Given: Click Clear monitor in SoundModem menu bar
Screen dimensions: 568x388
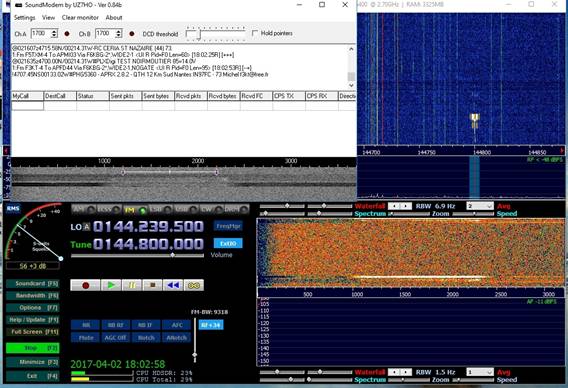Looking at the screenshot, I should (80, 18).
